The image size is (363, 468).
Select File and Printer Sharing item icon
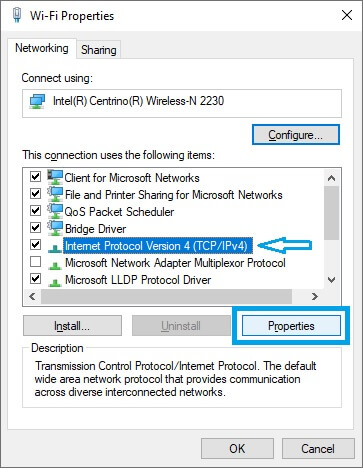(x=55, y=194)
